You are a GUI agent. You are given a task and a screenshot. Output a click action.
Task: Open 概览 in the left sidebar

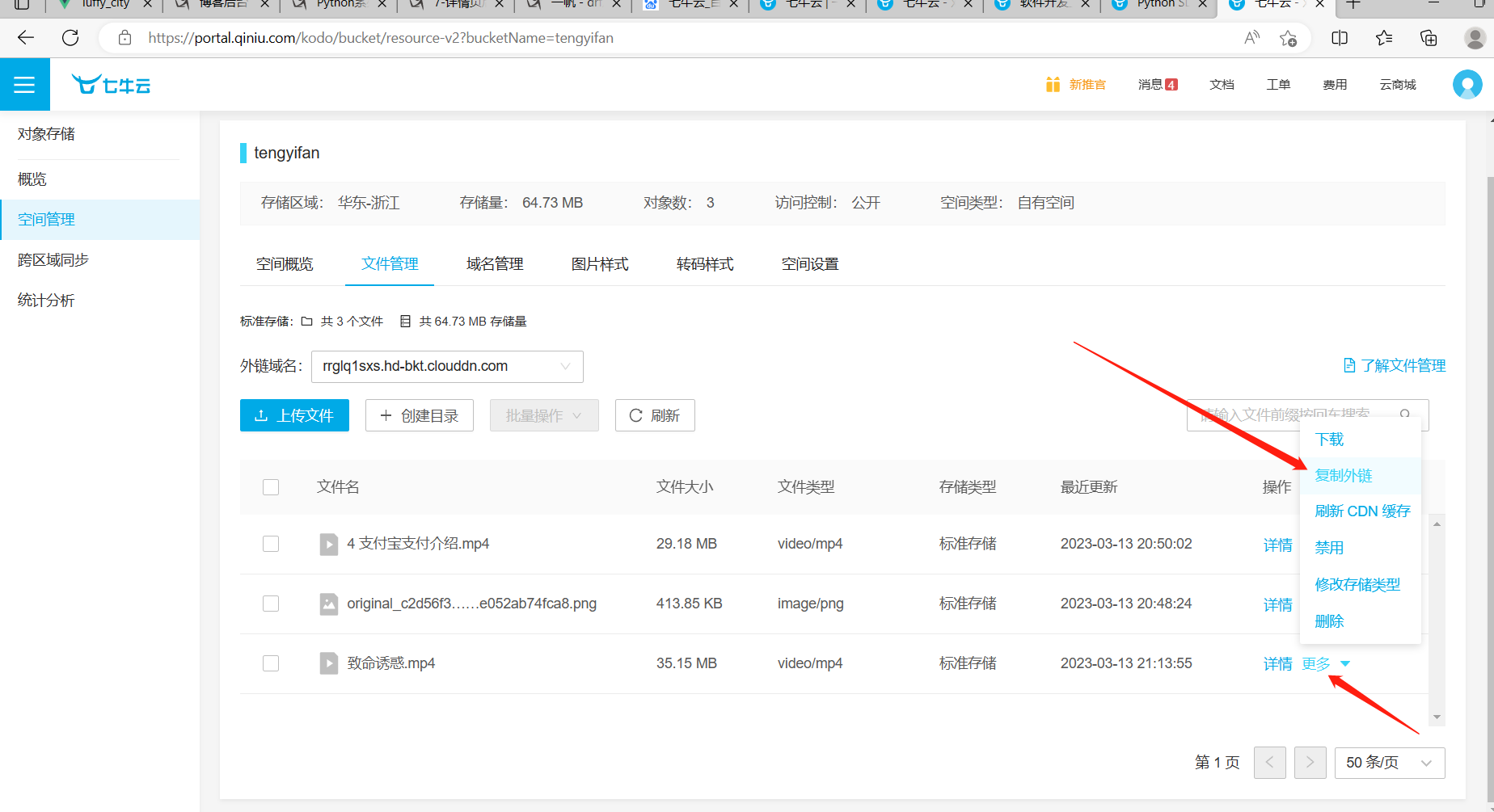pos(100,179)
